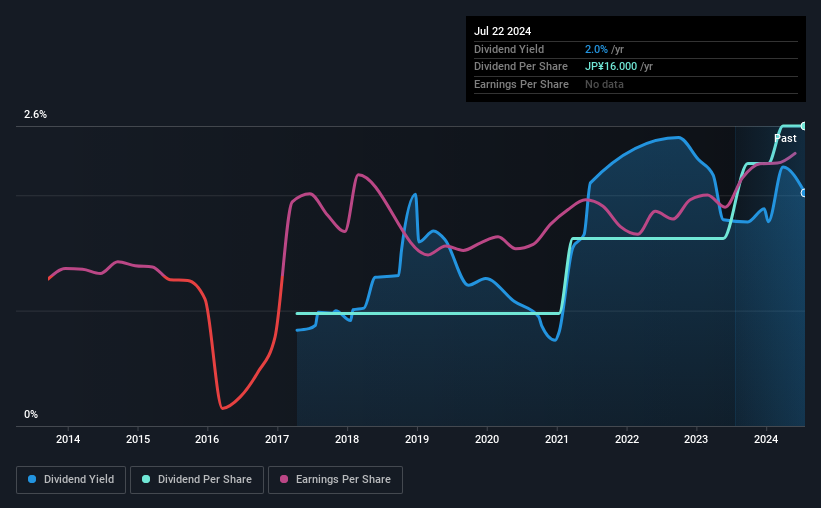The image size is (821, 508).
Task: Click the blue Dividend Yield endpoint marker
Action: coord(803,193)
